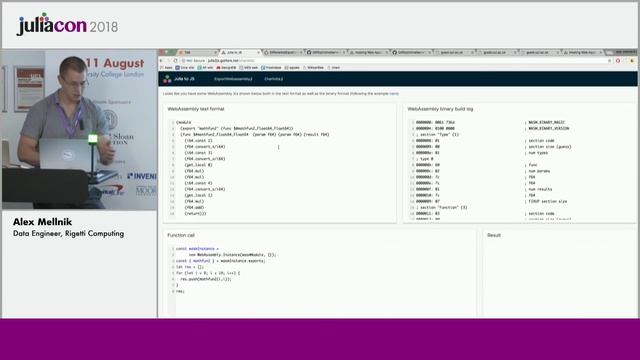The width and height of the screenshot is (640, 360).
Task: Open Charlotte.jl in the navbar
Action: tap(273, 79)
